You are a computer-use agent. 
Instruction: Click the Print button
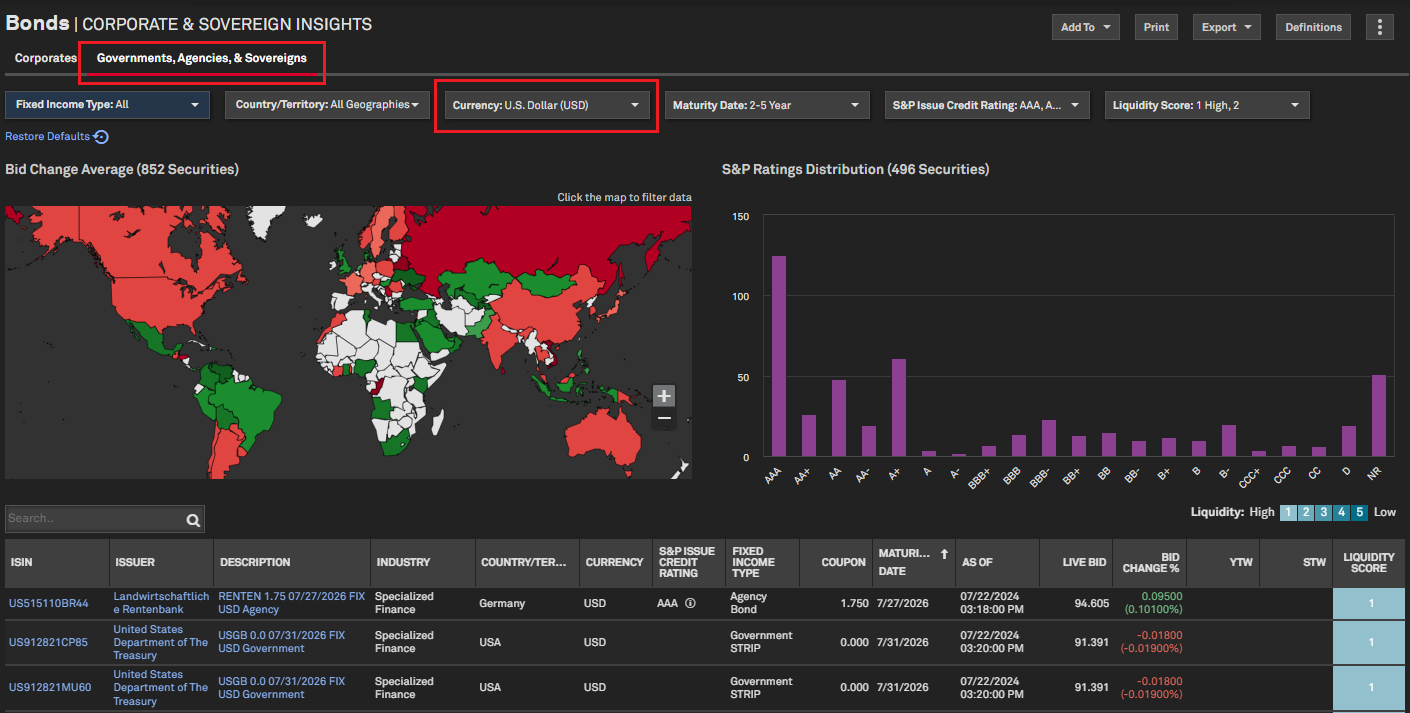[1156, 27]
